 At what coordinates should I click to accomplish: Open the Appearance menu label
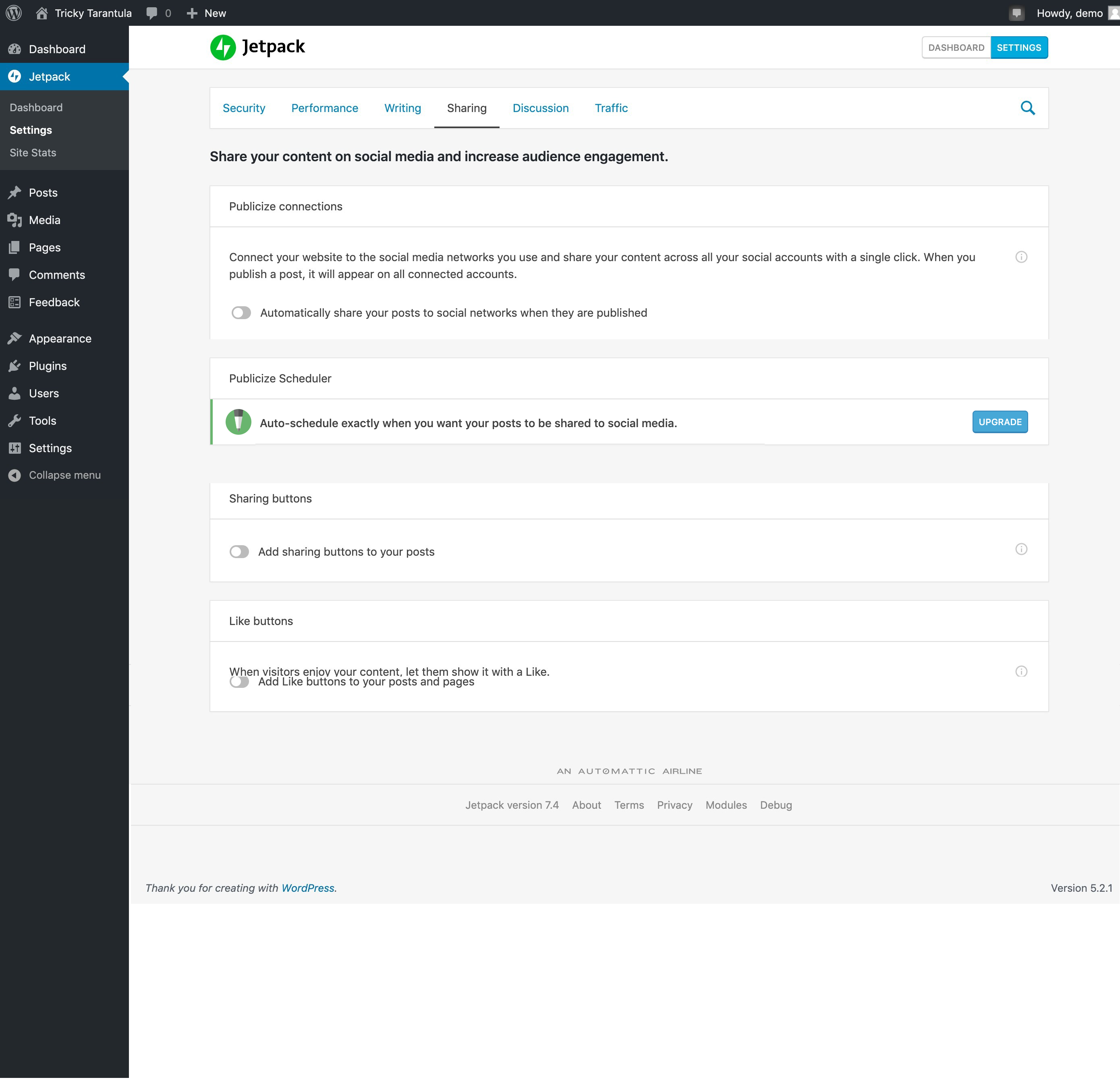[x=60, y=338]
